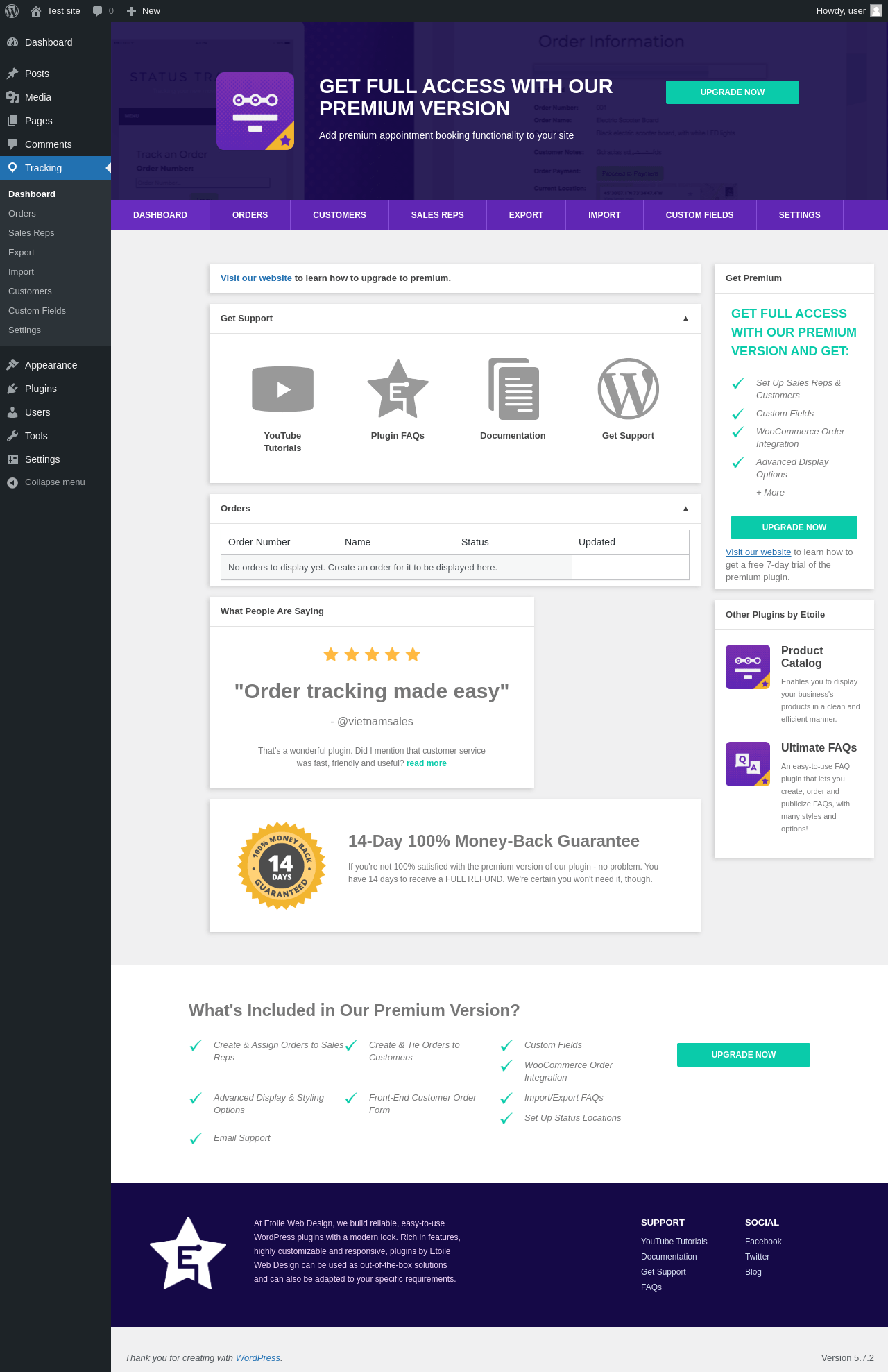Open Settings in the Tracking submenu
The height and width of the screenshot is (1372, 888).
pos(24,330)
